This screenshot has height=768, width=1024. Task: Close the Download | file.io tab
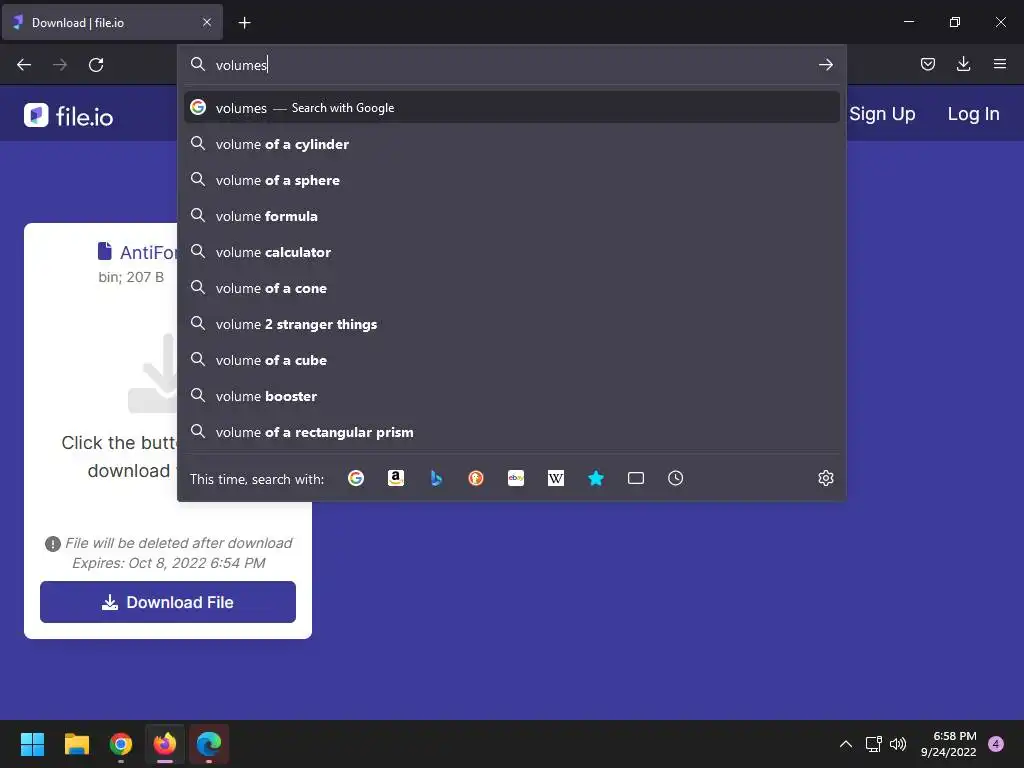(207, 22)
